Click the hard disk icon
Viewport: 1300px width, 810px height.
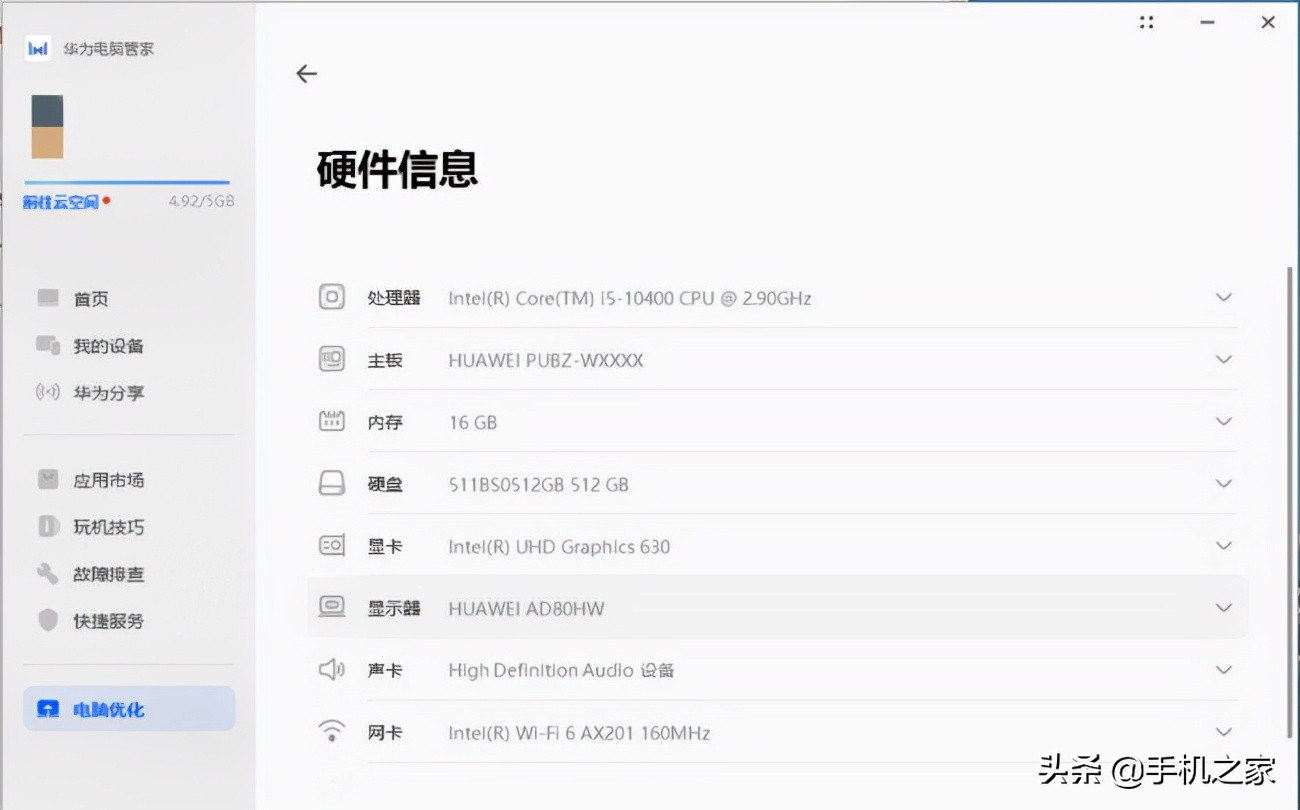[x=331, y=484]
